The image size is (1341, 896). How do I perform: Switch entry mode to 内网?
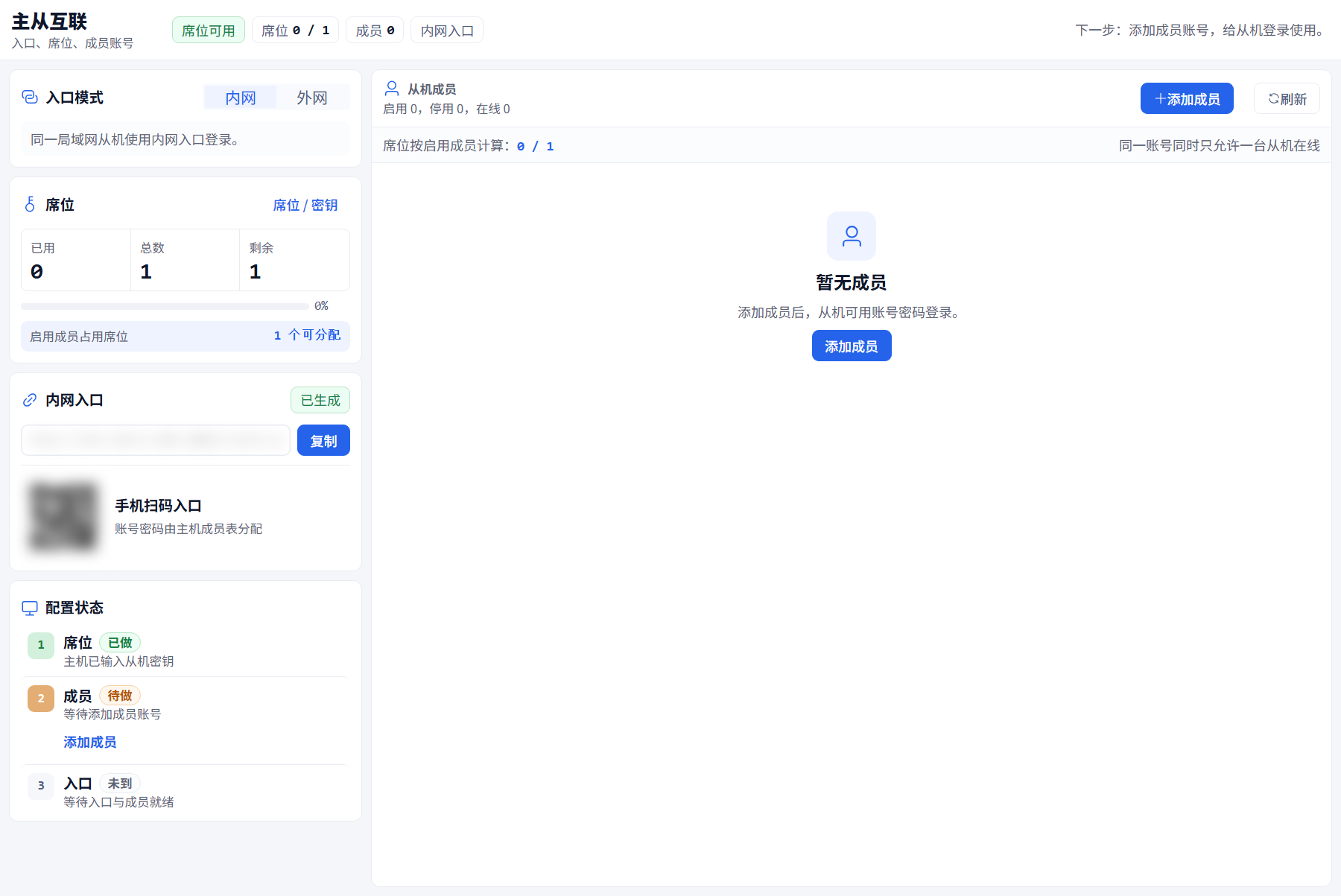(x=241, y=98)
